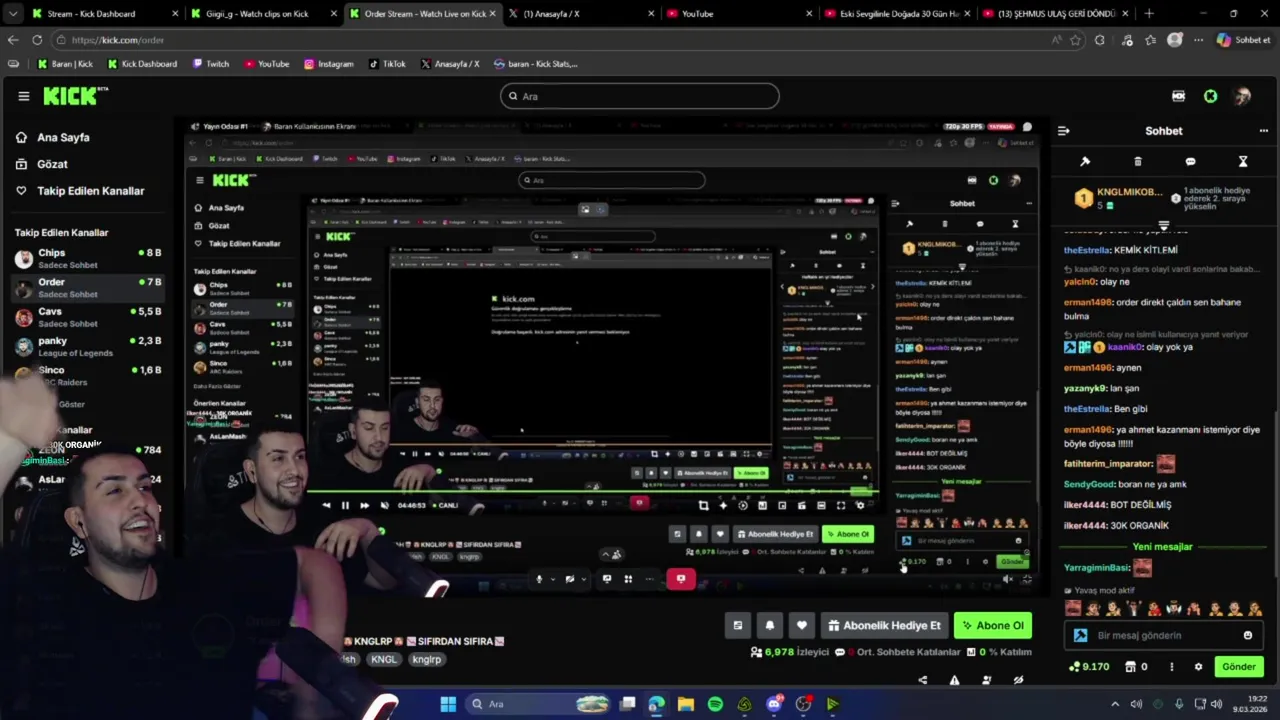The width and height of the screenshot is (1280, 720).
Task: Select Sinco channel in followed list
Action: coord(88,375)
